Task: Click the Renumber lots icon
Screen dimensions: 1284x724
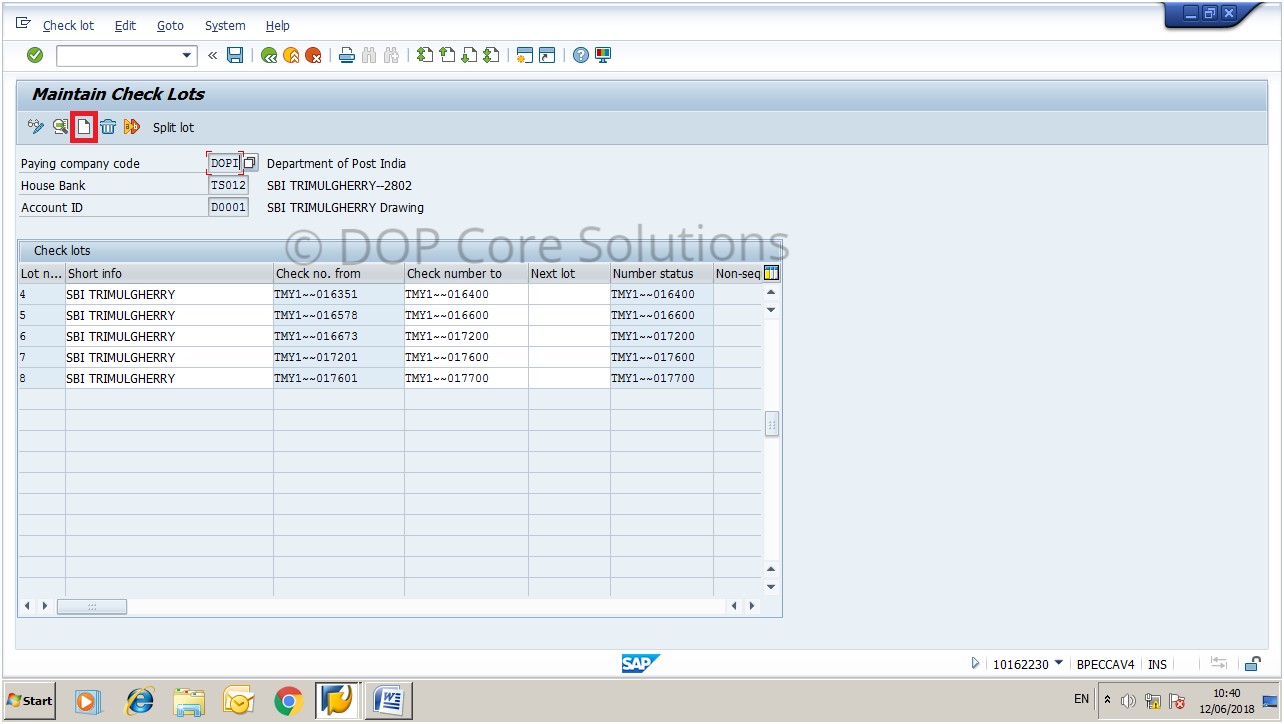Action: (131, 127)
